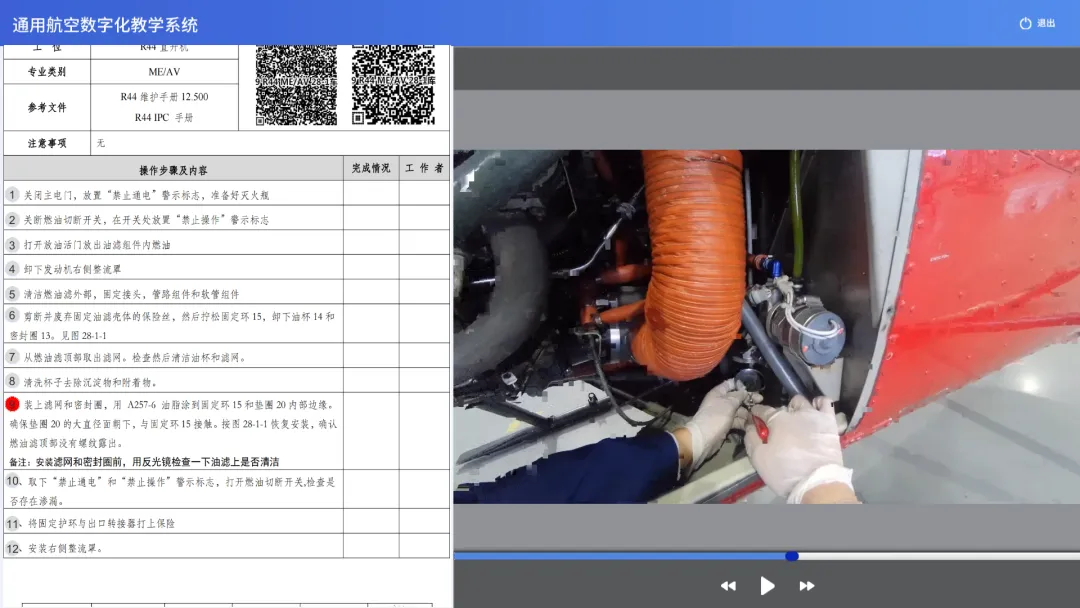Rewind the video with the back arrows
The image size is (1080, 608).
tap(728, 586)
